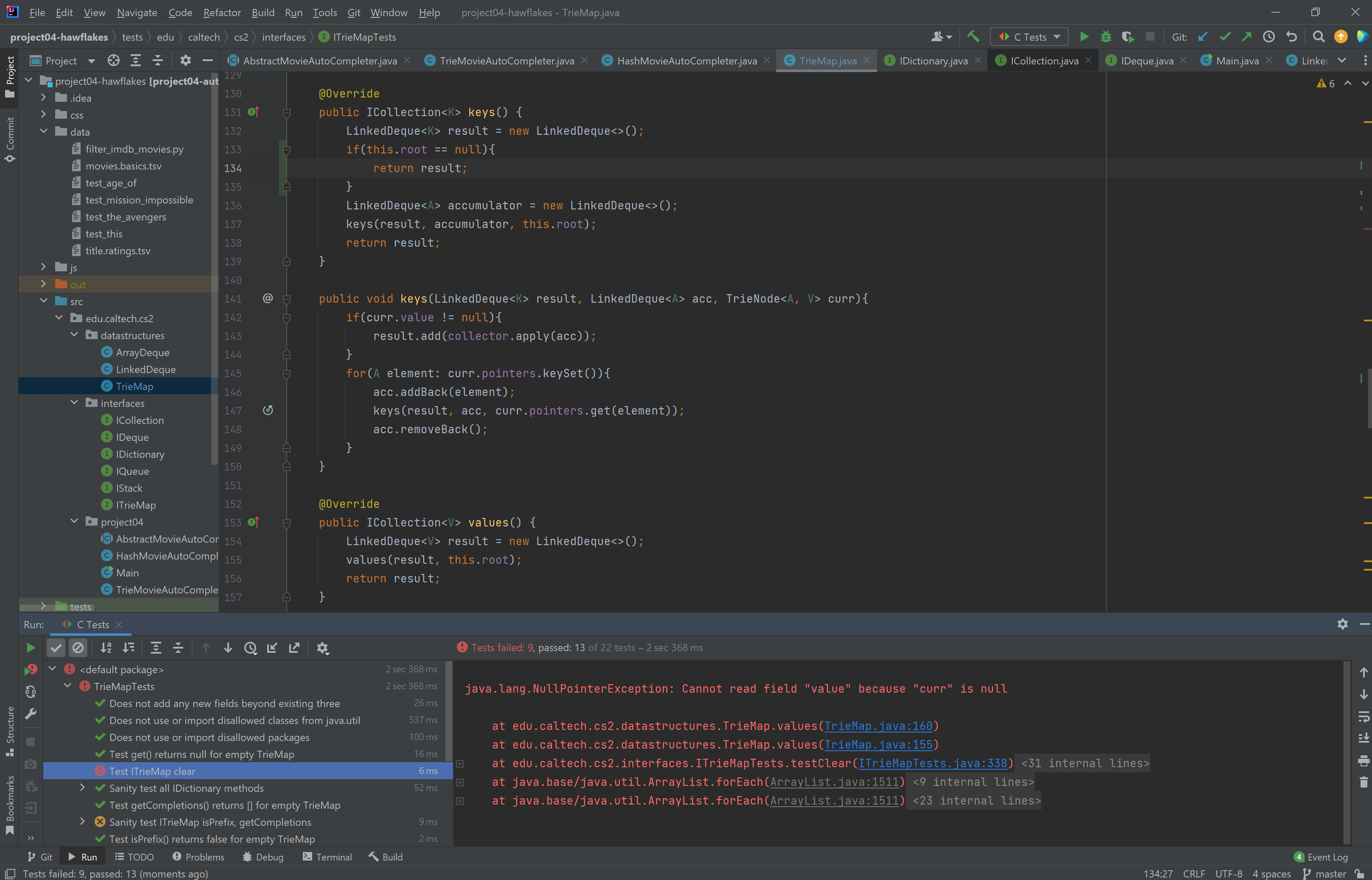Switch to the IDictionary.java tab

coord(932,61)
